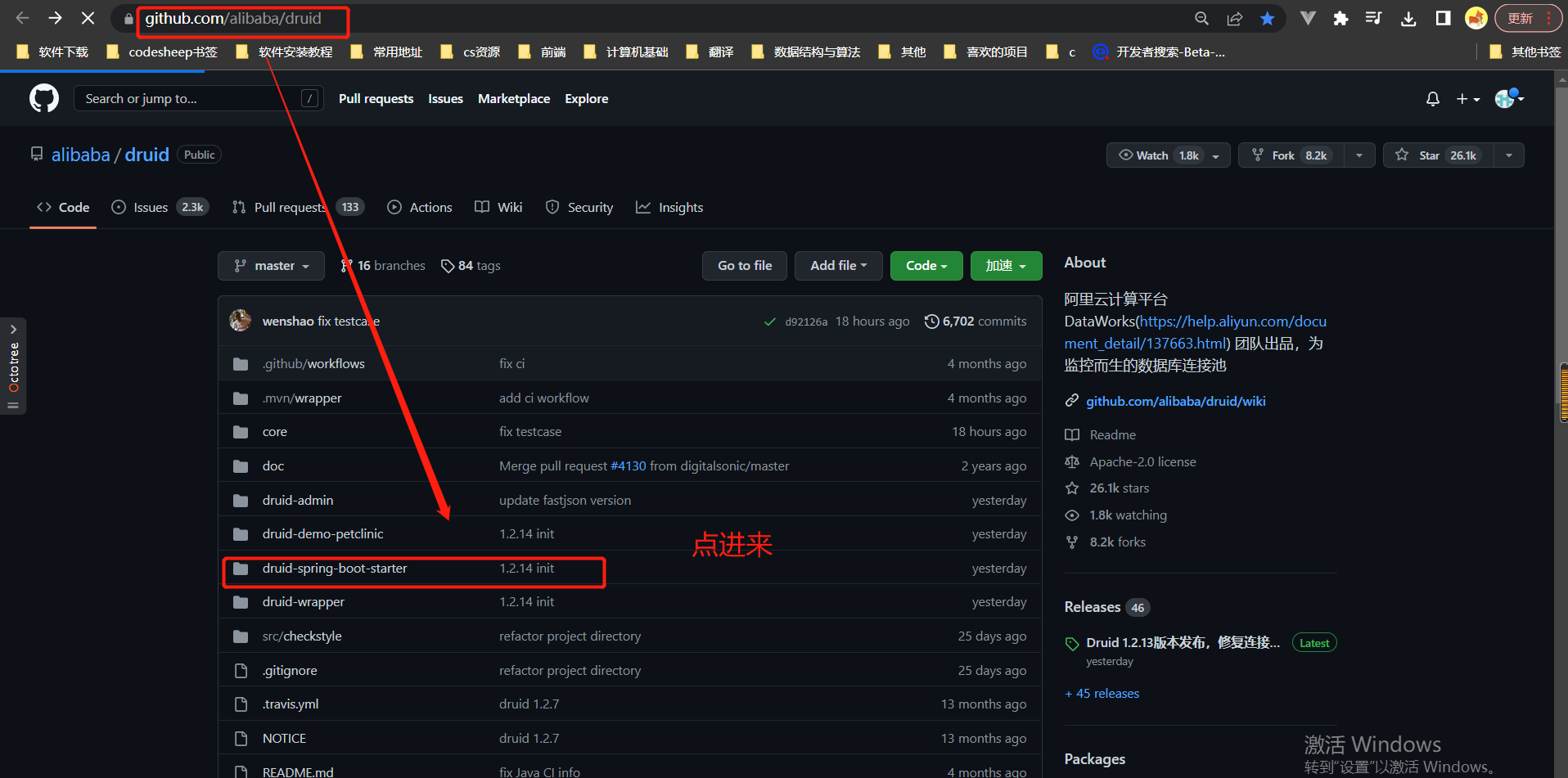Open the NOTICE file
Screen dimensions: 1568x778
tap(284, 739)
